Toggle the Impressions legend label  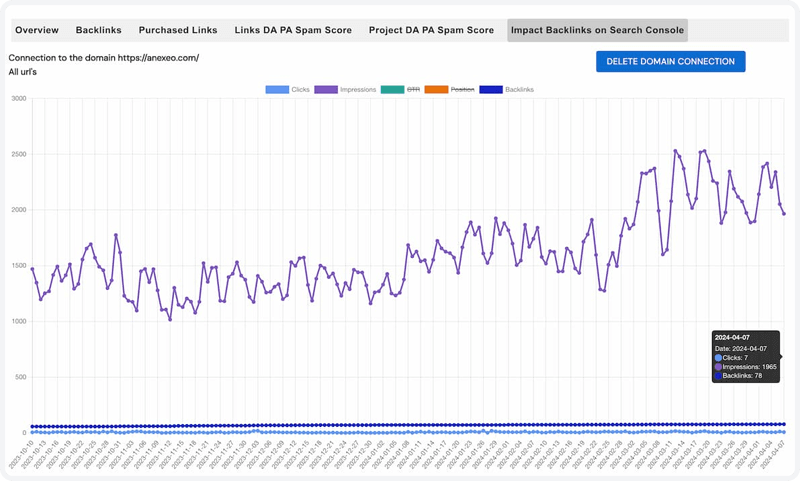pyautogui.click(x=358, y=89)
